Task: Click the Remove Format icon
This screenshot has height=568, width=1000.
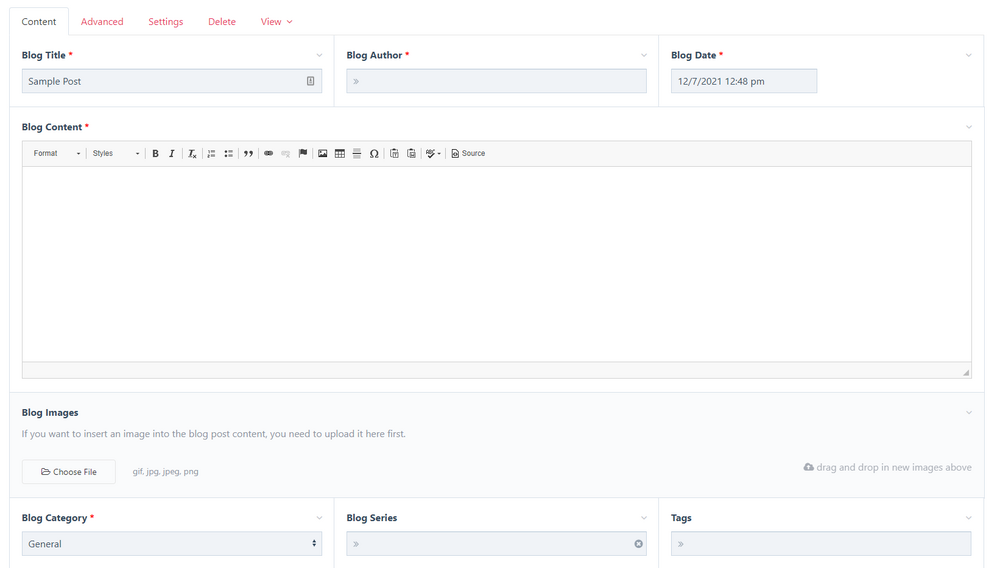Action: coord(192,154)
